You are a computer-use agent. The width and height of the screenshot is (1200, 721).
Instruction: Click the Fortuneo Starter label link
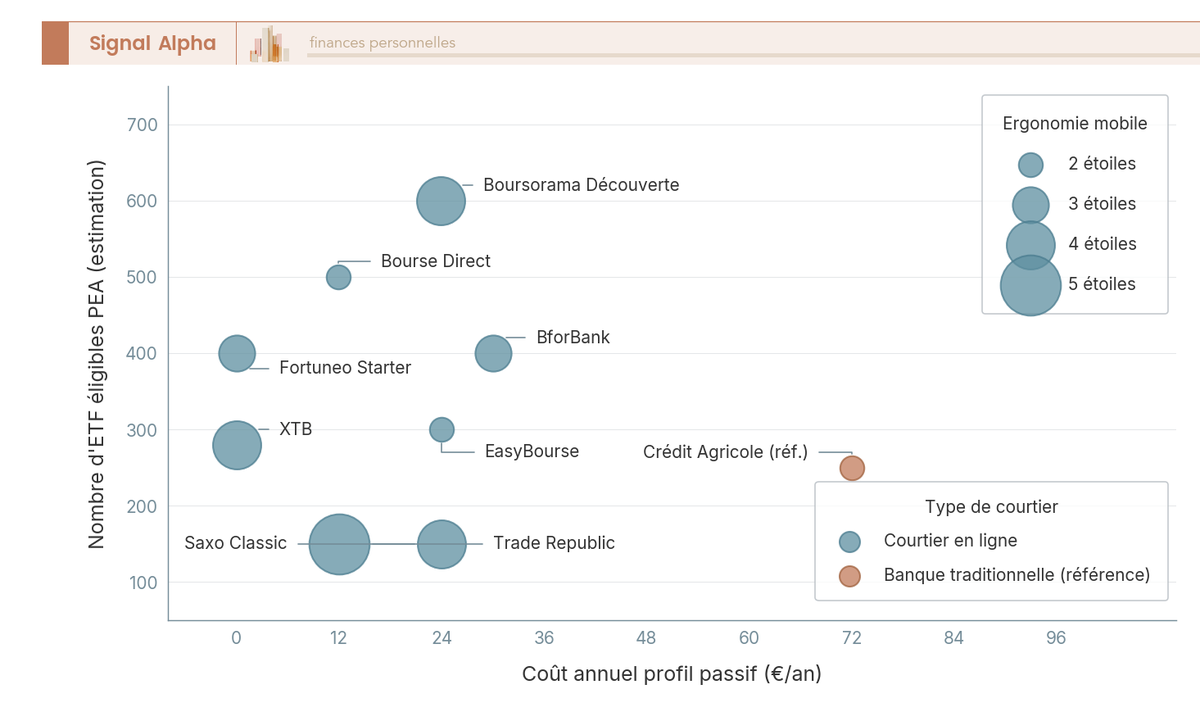pyautogui.click(x=344, y=367)
